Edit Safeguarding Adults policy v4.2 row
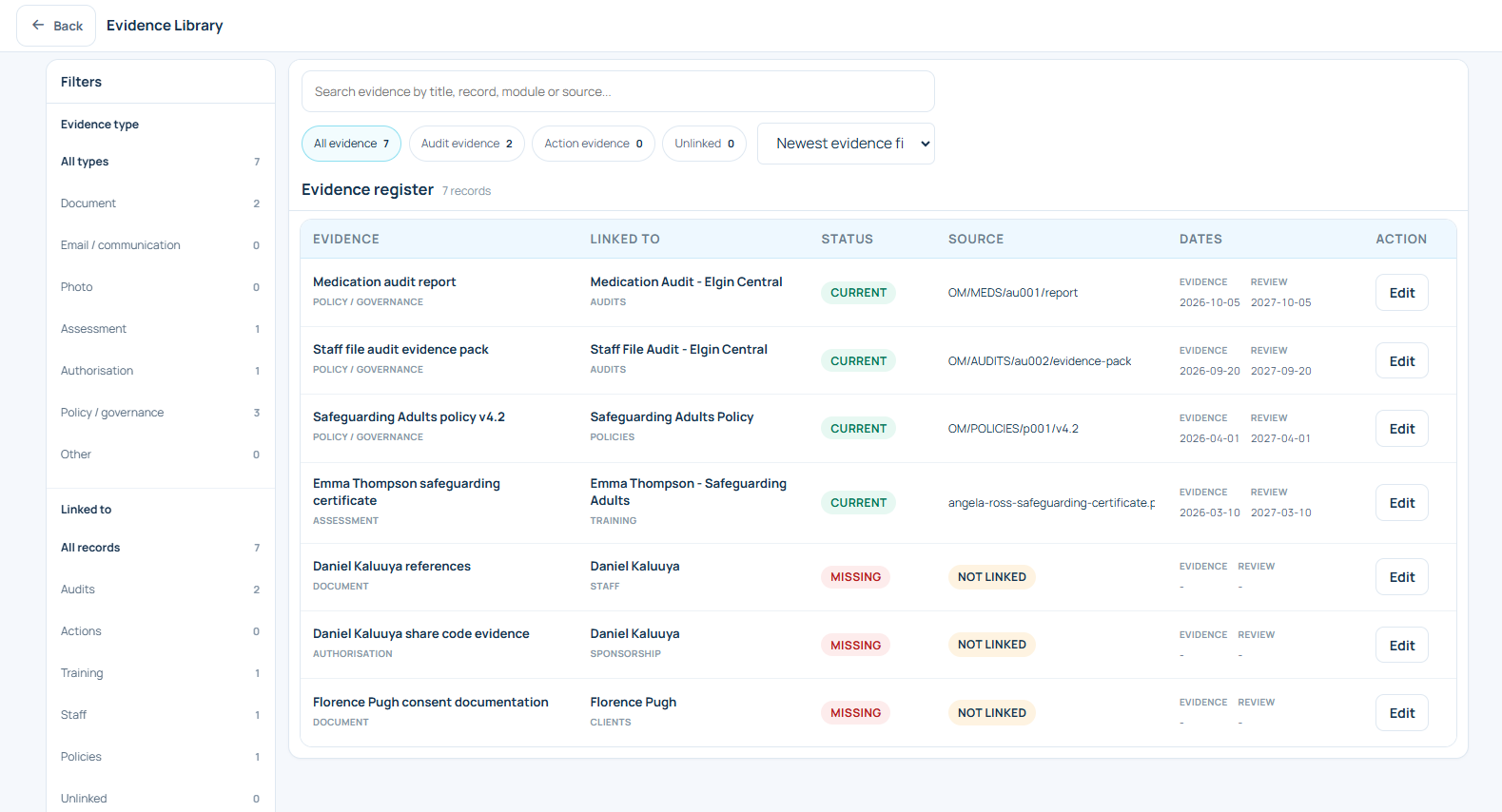This screenshot has width=1502, height=812. click(1401, 429)
